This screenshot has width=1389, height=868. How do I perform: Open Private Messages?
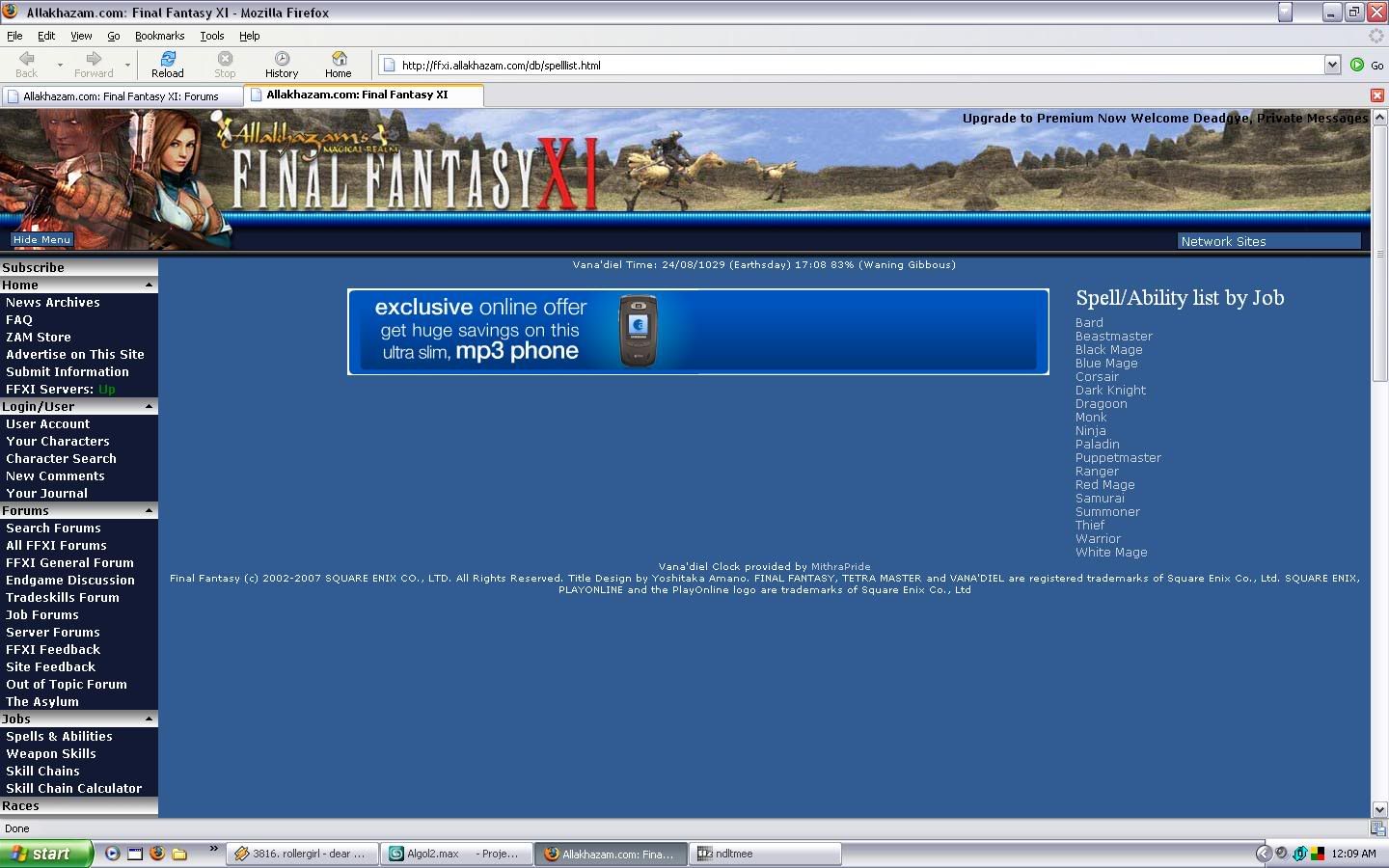(x=1312, y=119)
